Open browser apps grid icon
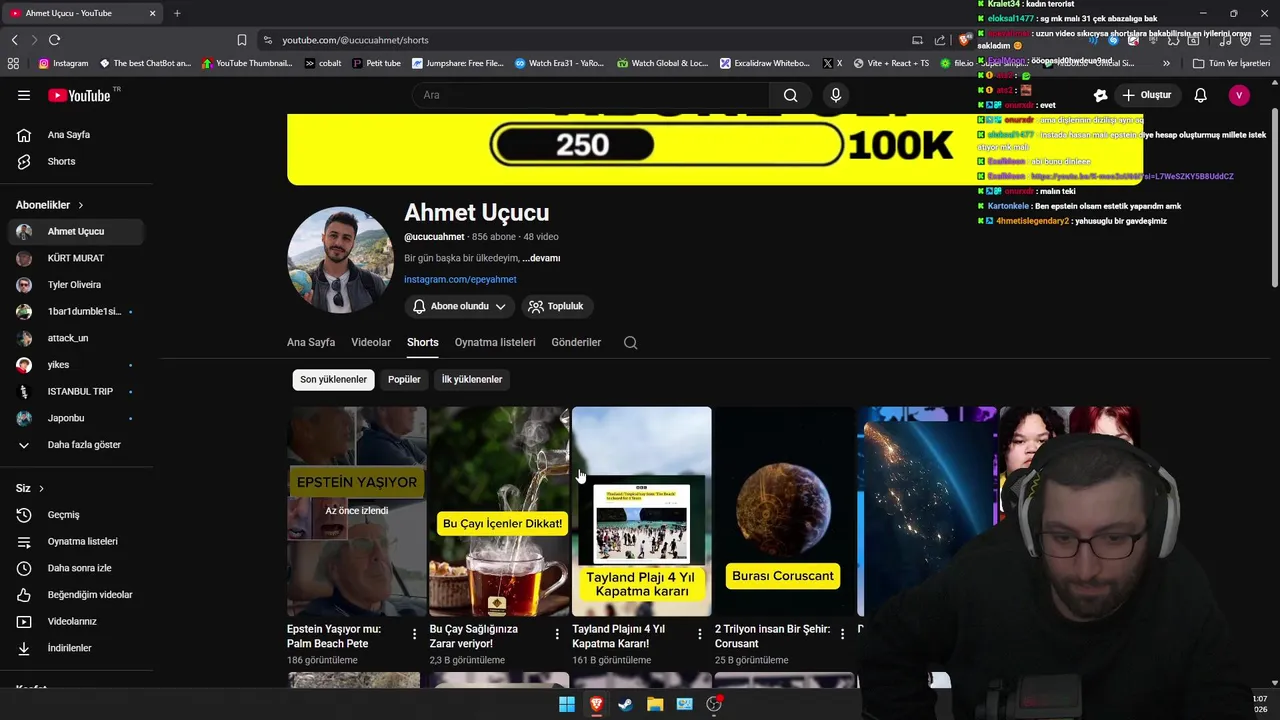The width and height of the screenshot is (1280, 720). tap(13, 63)
